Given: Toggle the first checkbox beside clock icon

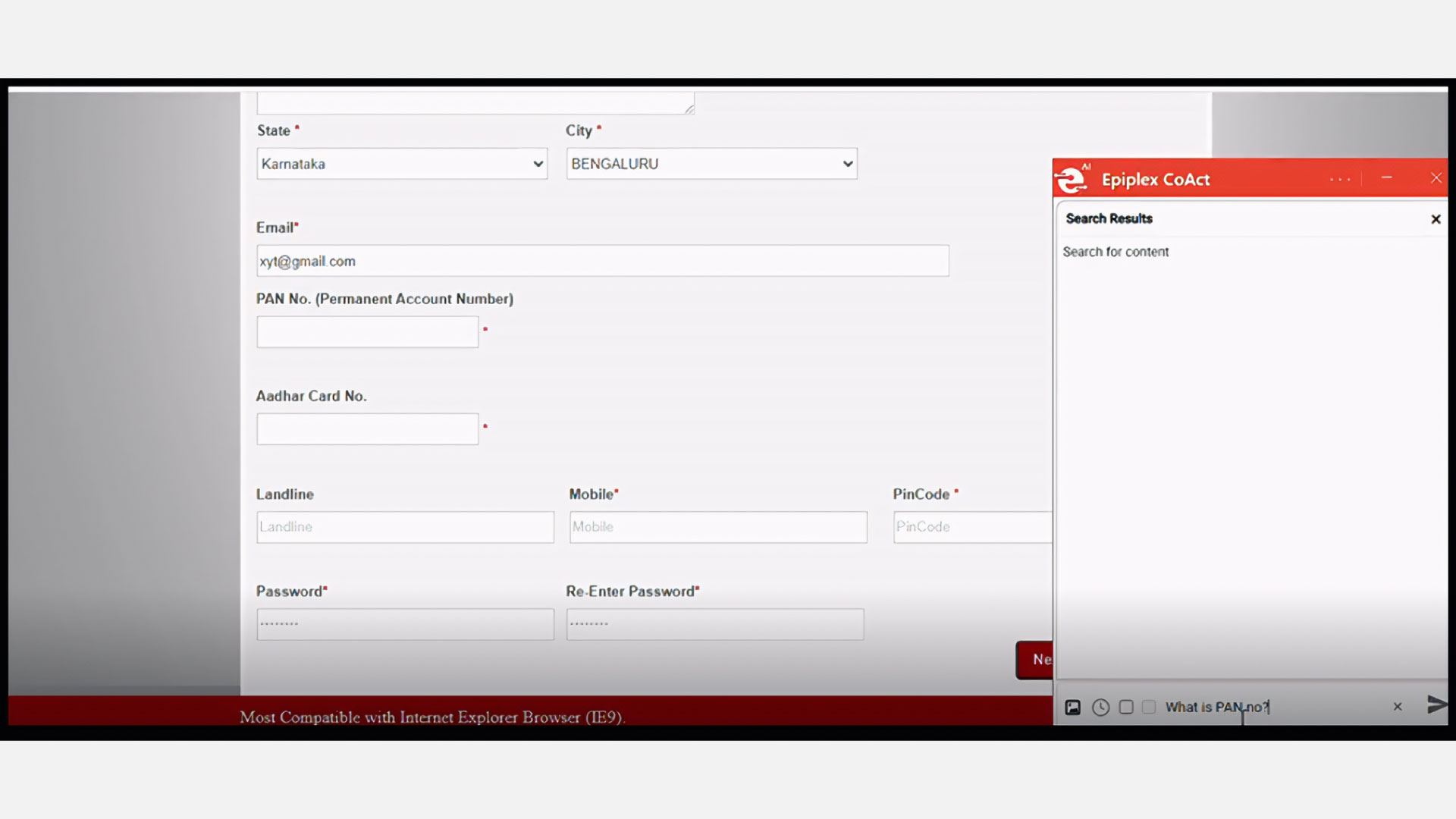Looking at the screenshot, I should click(1126, 707).
